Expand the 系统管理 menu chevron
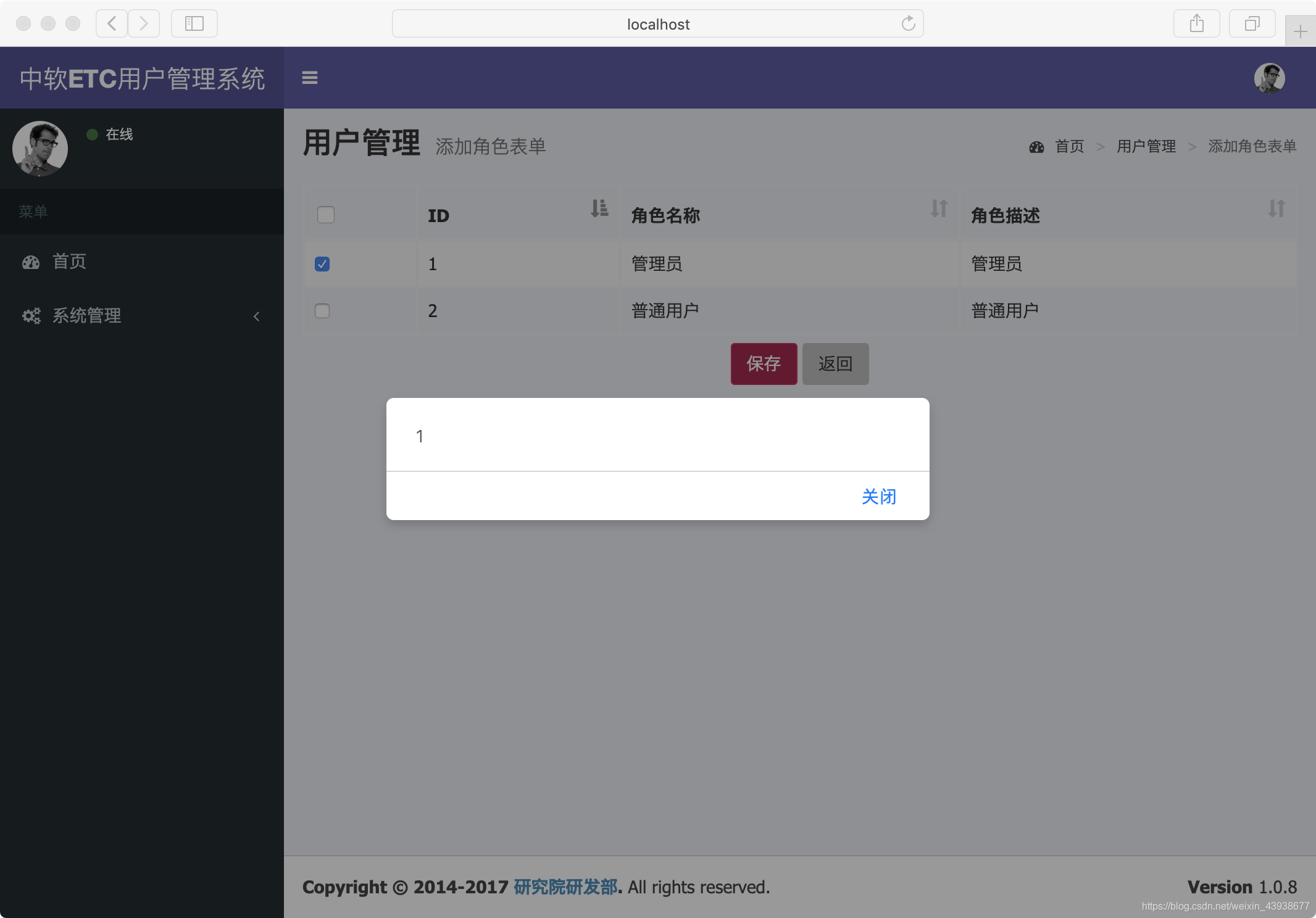Image resolution: width=1316 pixels, height=918 pixels. (256, 316)
